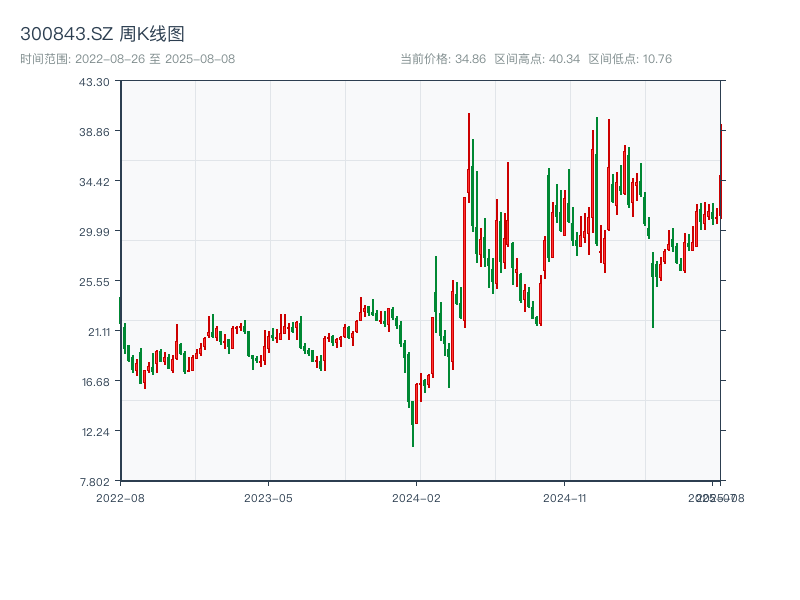Click the 区间低点 10.76 label
This screenshot has width=800, height=600.
click(x=630, y=59)
